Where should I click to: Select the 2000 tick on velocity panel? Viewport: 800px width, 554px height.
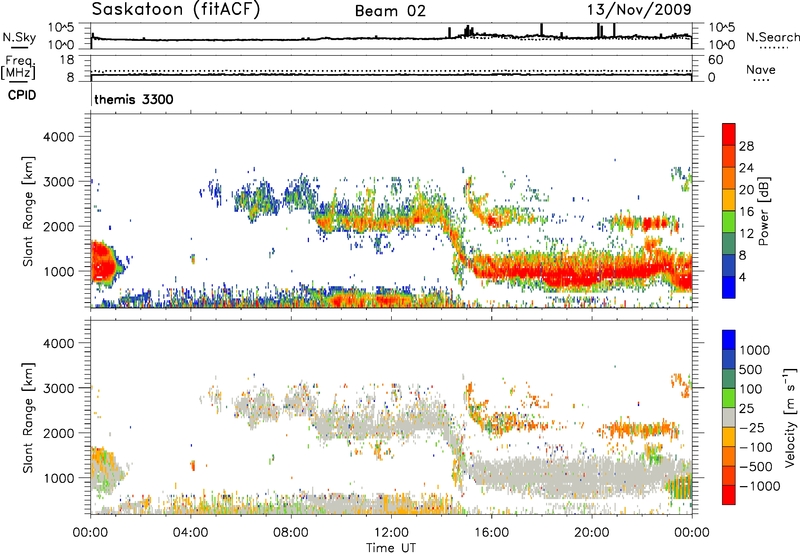[58, 433]
